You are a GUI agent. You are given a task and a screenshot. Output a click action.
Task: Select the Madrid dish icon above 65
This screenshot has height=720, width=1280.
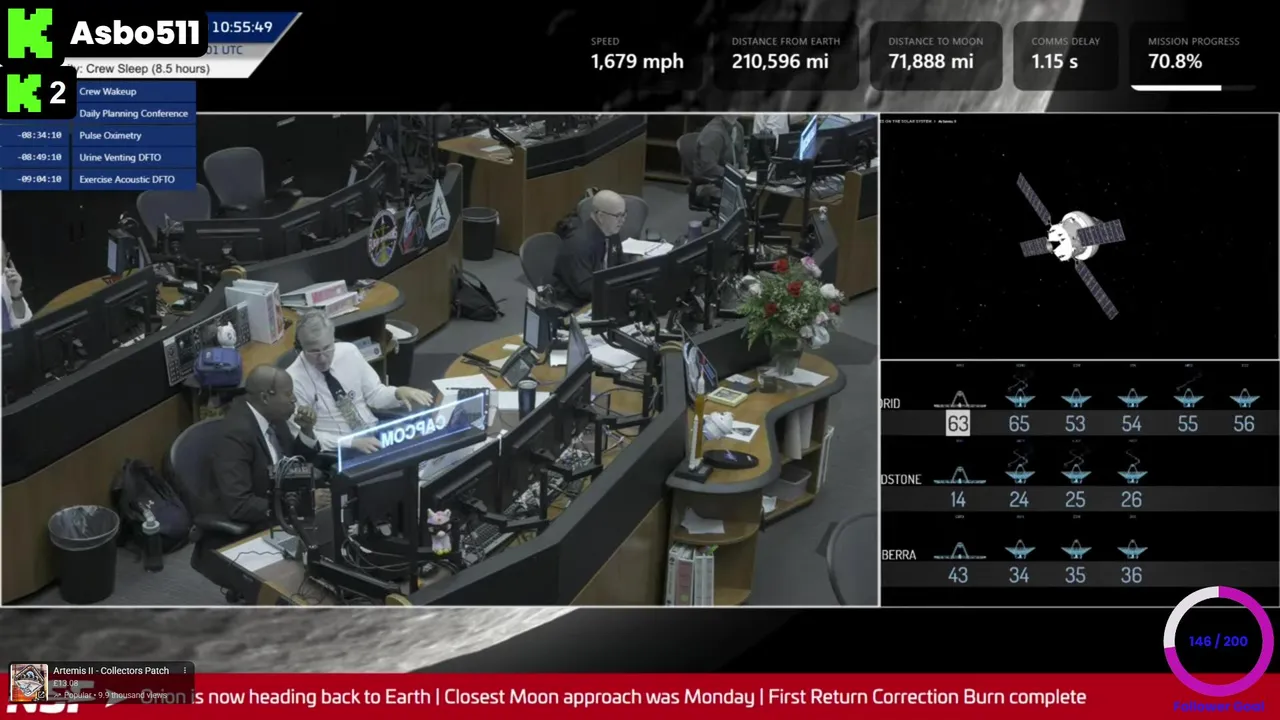[1019, 396]
